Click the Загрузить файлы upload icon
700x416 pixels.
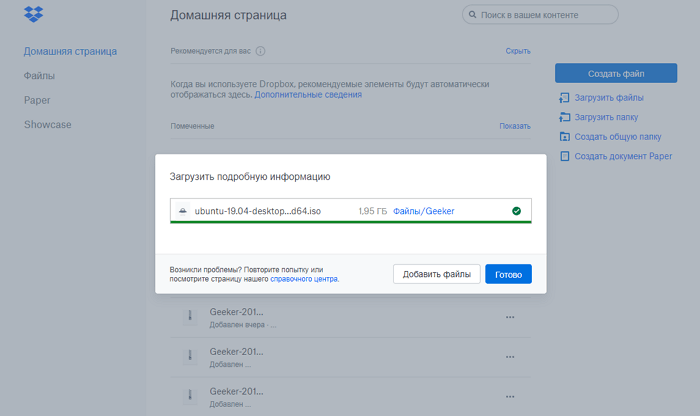tap(564, 98)
